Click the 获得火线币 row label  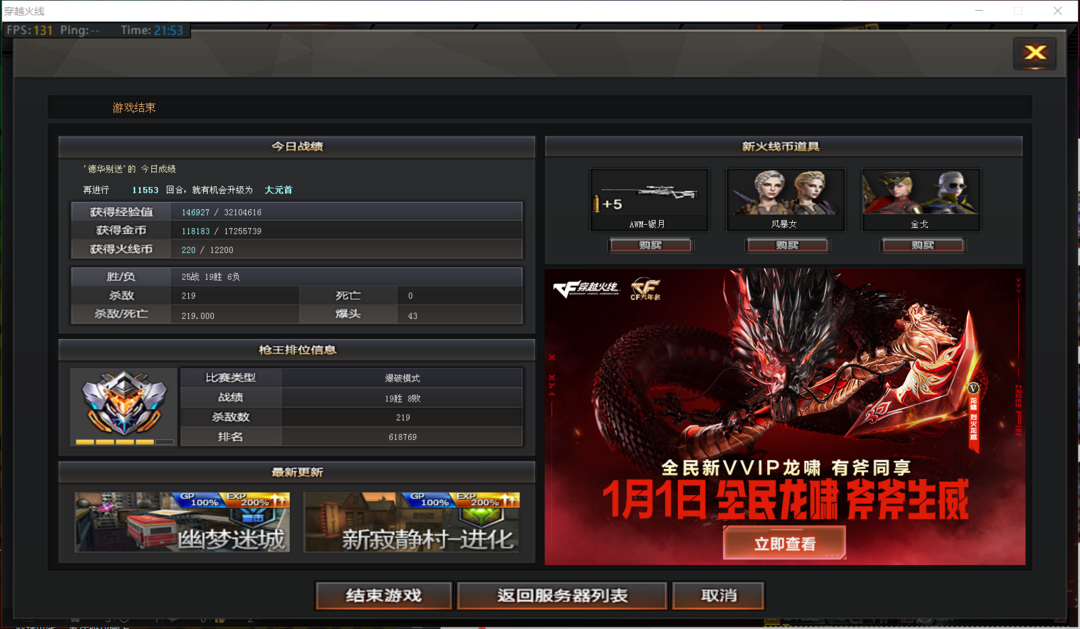coord(121,249)
